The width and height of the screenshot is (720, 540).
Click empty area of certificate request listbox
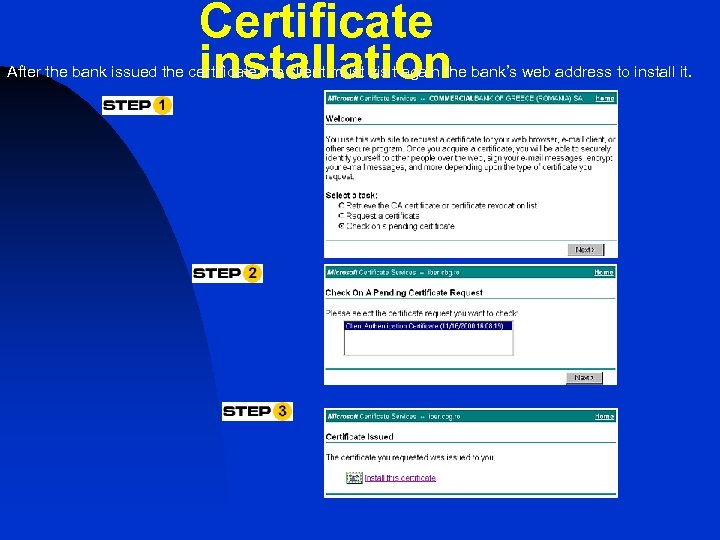(x=428, y=342)
